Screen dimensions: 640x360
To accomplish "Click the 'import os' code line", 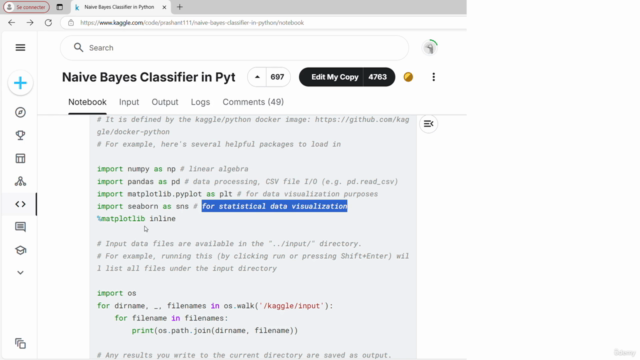I will click(116, 293).
